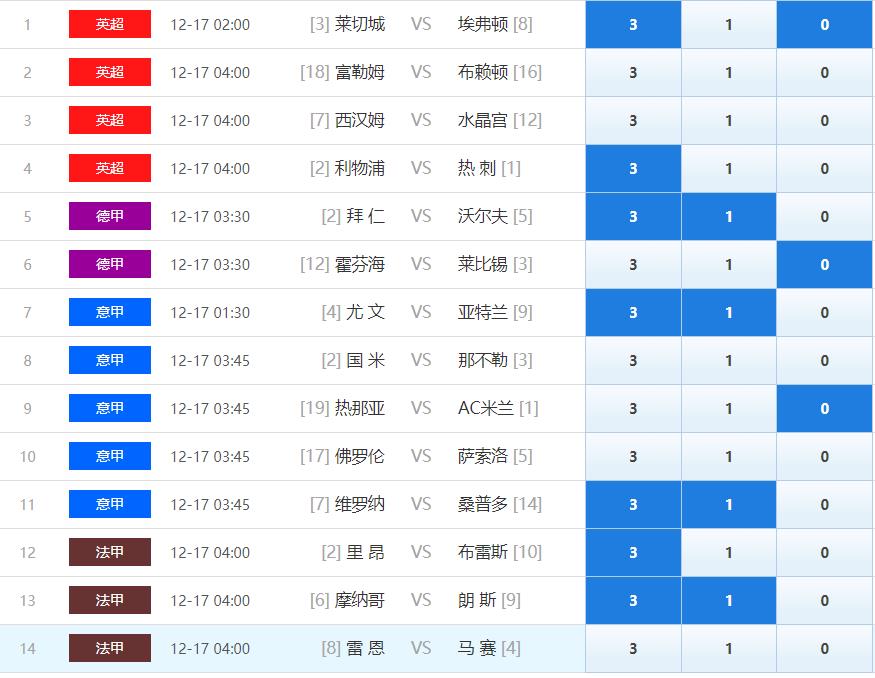Pick 0 for 西汉姆 vs 水晶宫

824,121
